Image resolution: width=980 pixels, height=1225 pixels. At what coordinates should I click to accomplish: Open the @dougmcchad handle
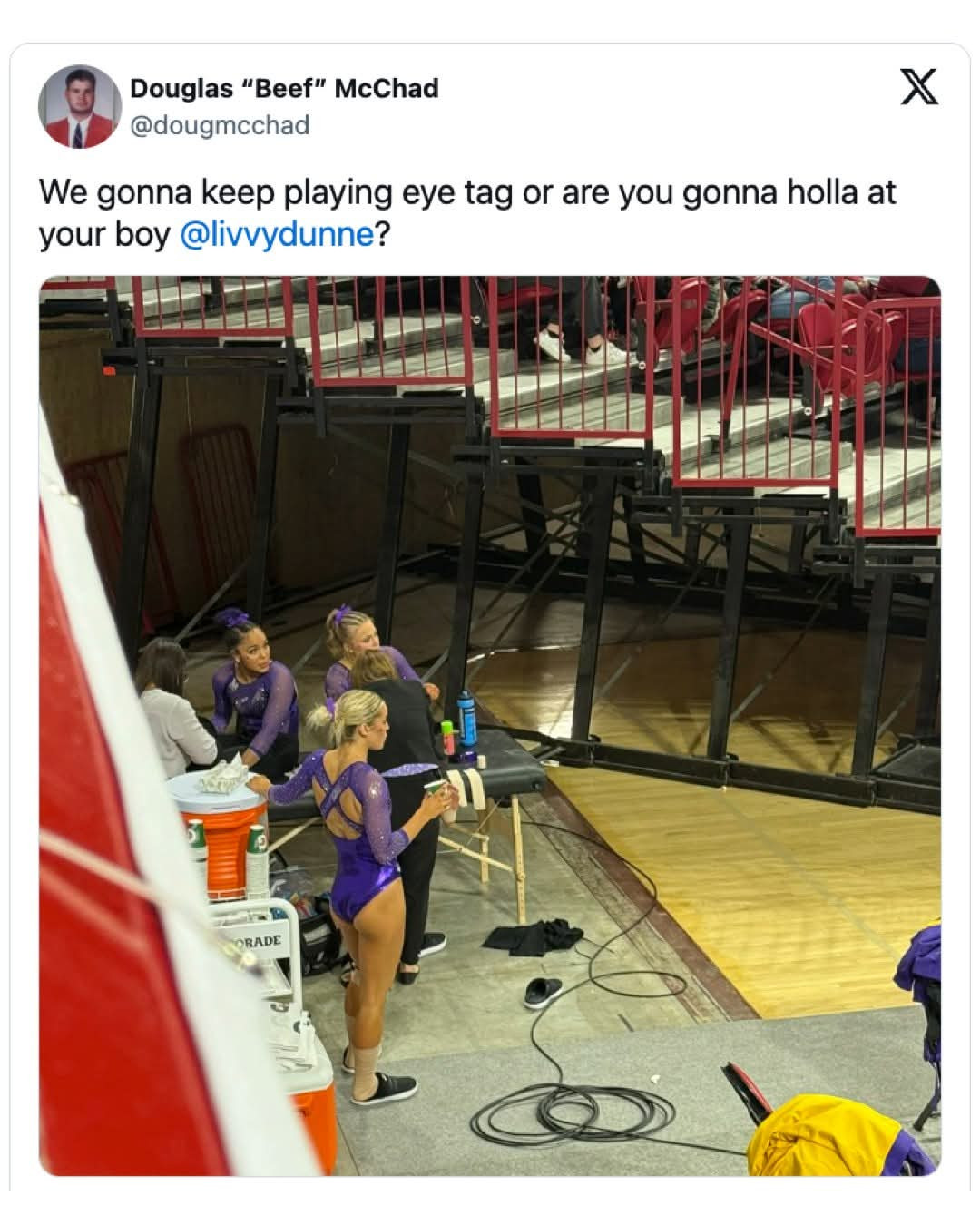220,124
